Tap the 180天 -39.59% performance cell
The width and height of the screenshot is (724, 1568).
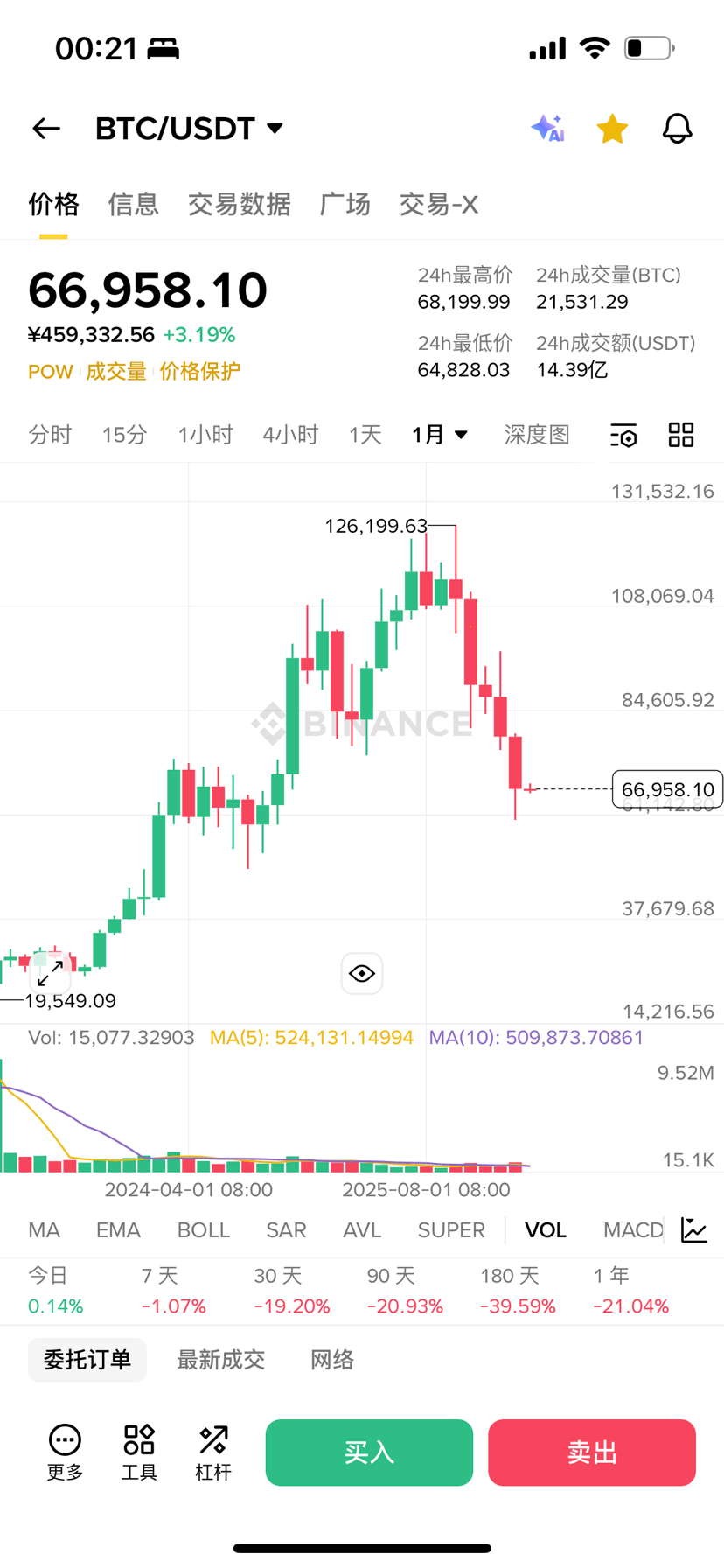tap(518, 1291)
